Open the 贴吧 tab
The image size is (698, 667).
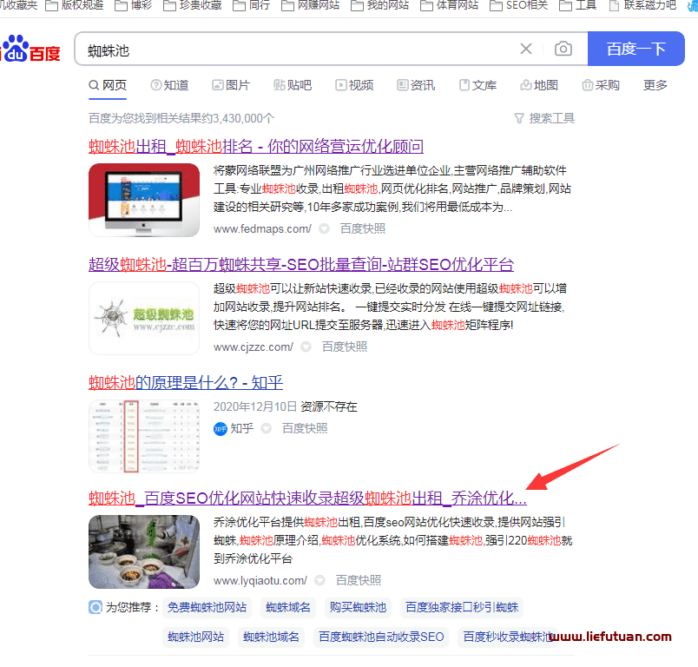click(292, 85)
